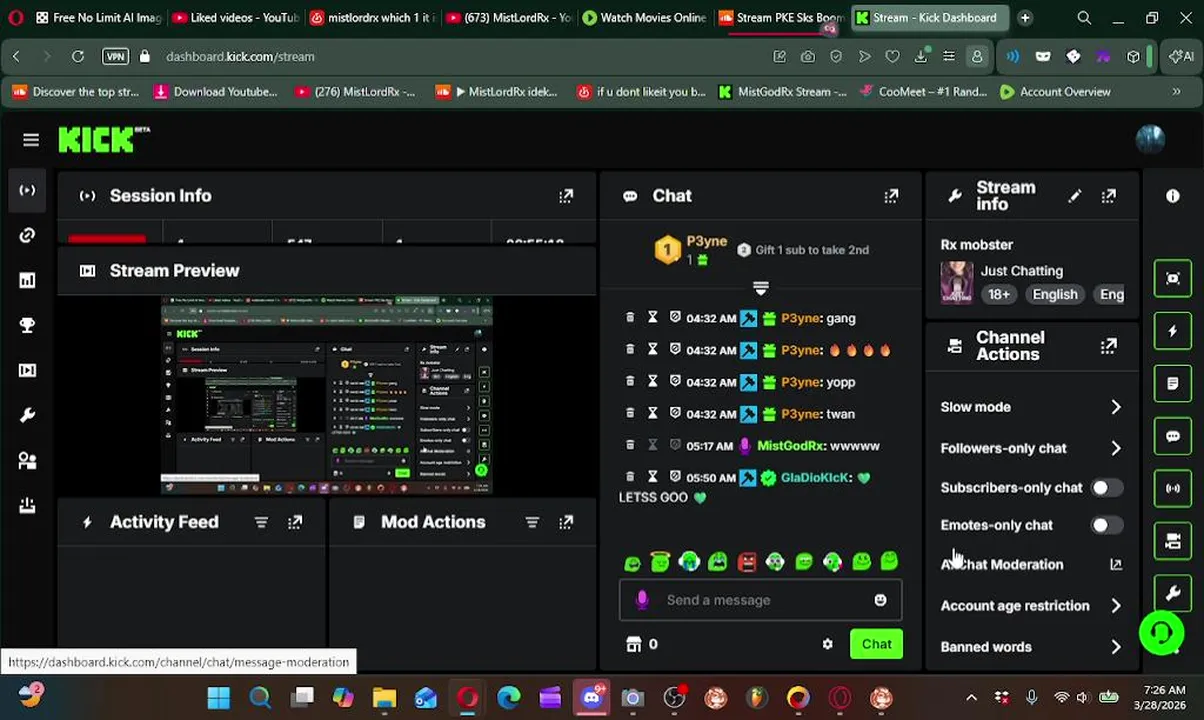Open Activity Feed filter menu
1204x720 pixels.
click(x=261, y=522)
